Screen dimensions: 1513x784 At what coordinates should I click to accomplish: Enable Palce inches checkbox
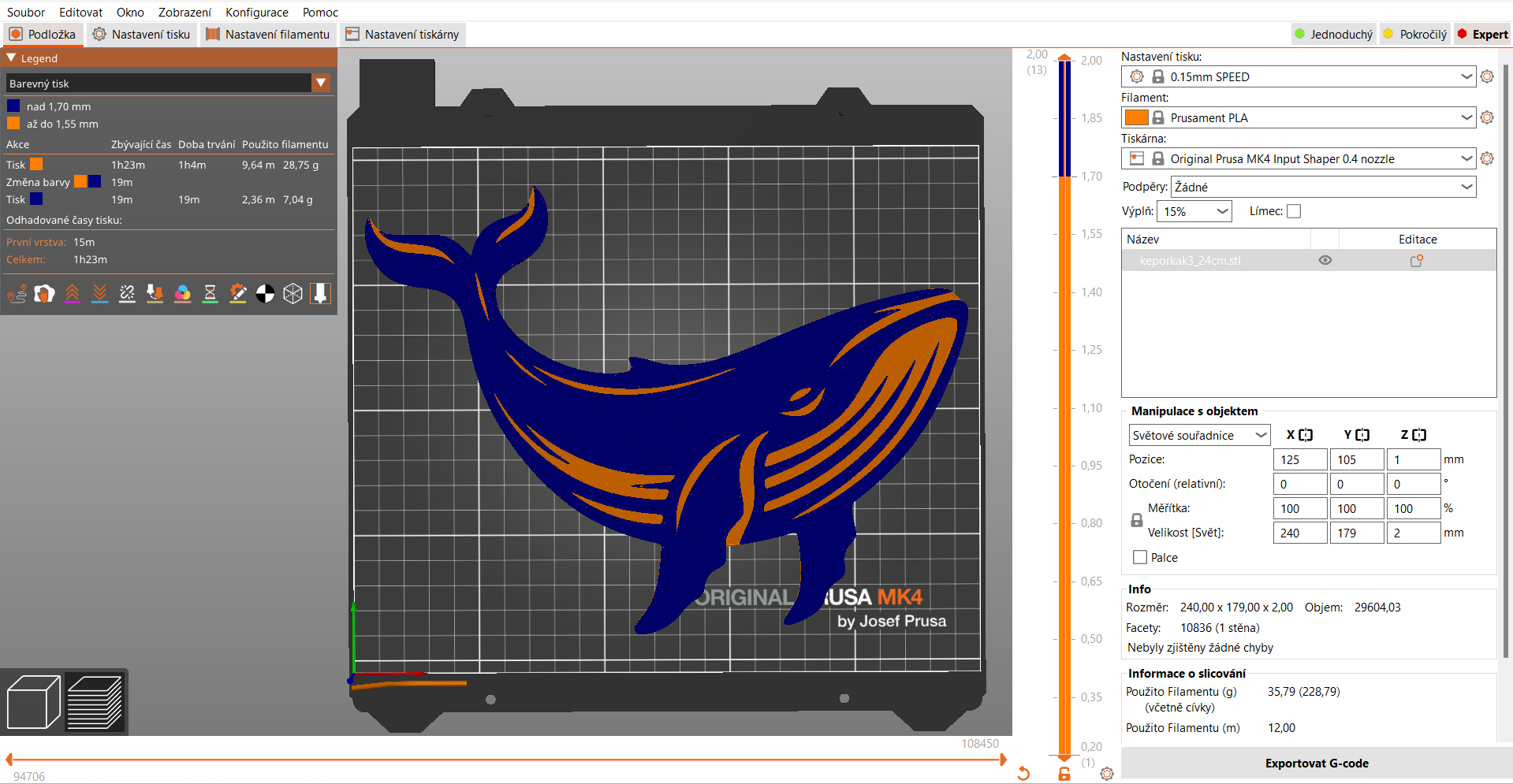click(x=1140, y=557)
